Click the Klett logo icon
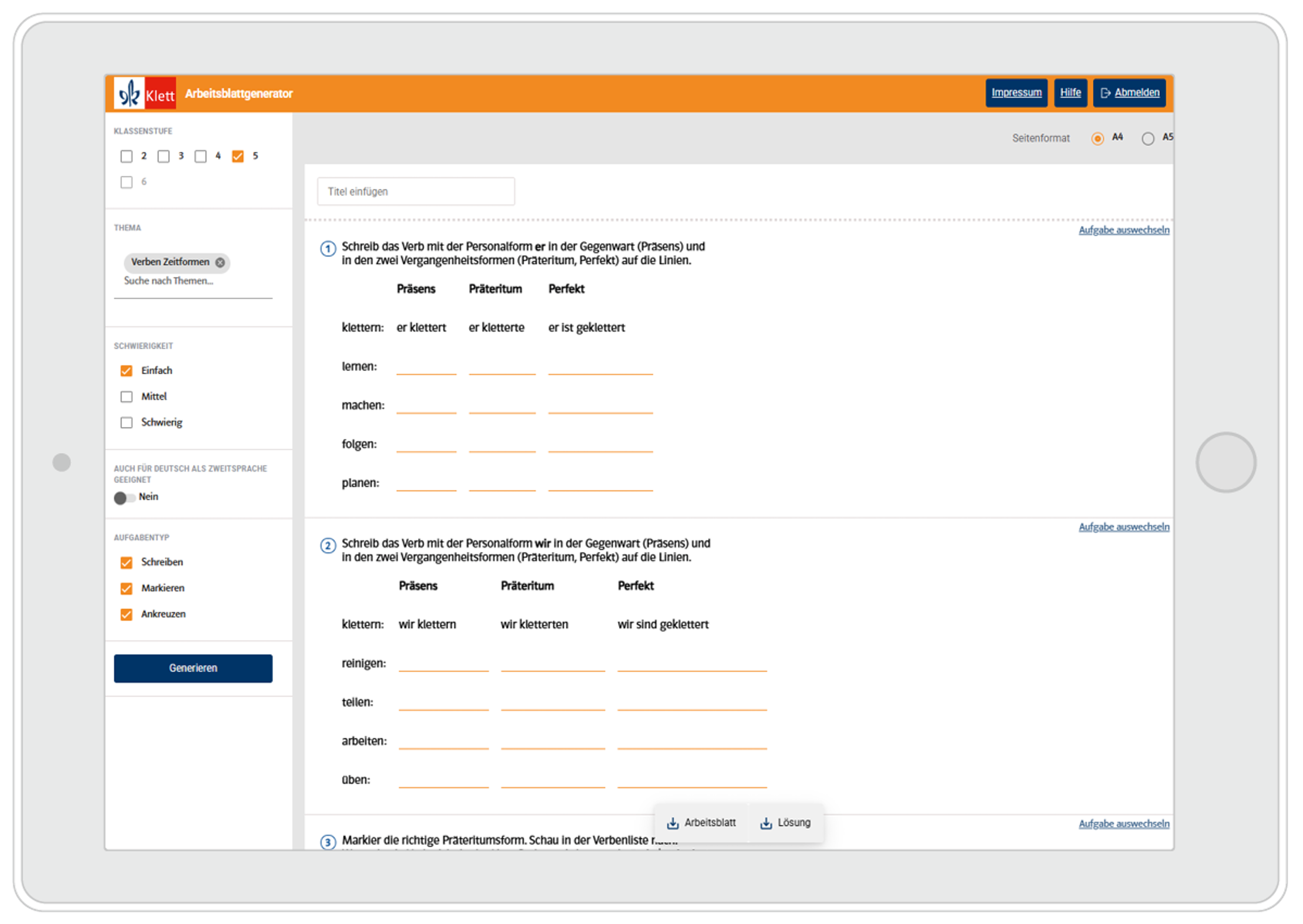 click(x=144, y=94)
